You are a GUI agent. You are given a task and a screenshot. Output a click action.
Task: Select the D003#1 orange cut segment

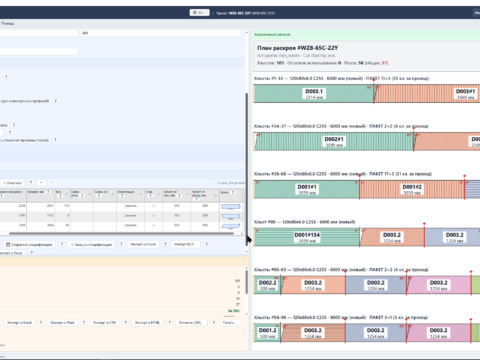(x=428, y=94)
